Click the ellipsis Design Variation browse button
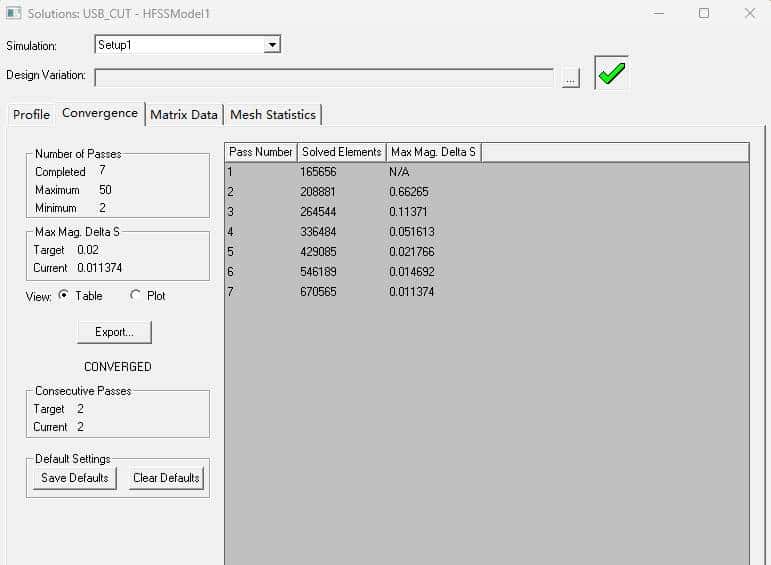Image resolution: width=771 pixels, height=565 pixels. click(571, 78)
